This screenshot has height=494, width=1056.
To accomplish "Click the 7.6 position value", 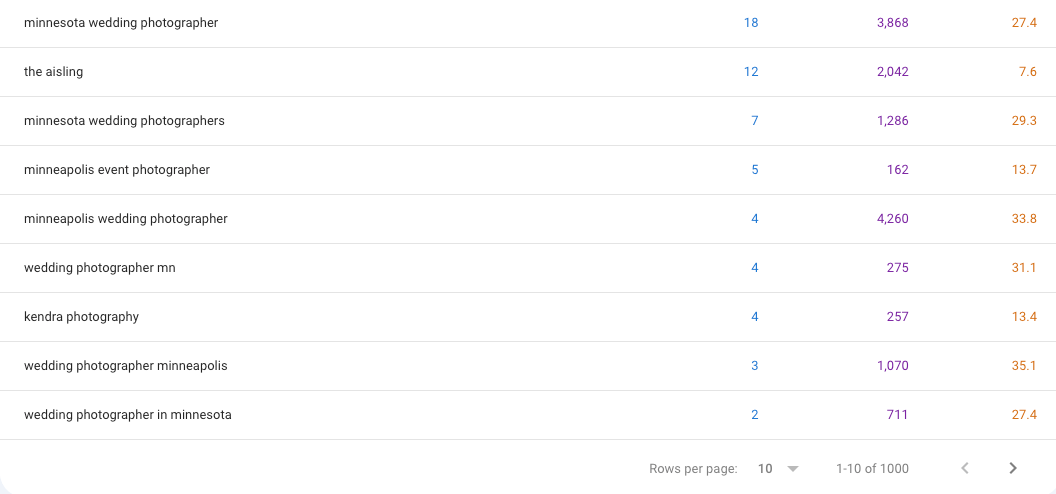I will tap(1027, 71).
